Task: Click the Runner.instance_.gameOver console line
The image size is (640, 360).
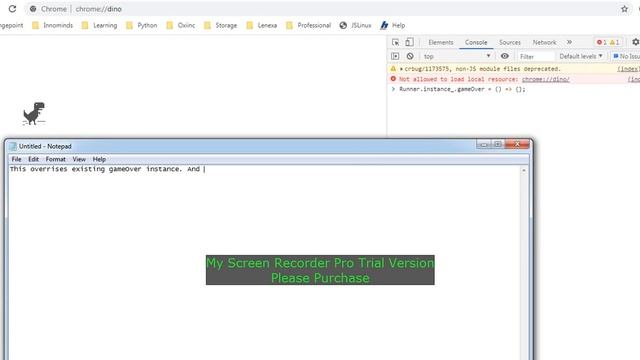Action: click(462, 89)
